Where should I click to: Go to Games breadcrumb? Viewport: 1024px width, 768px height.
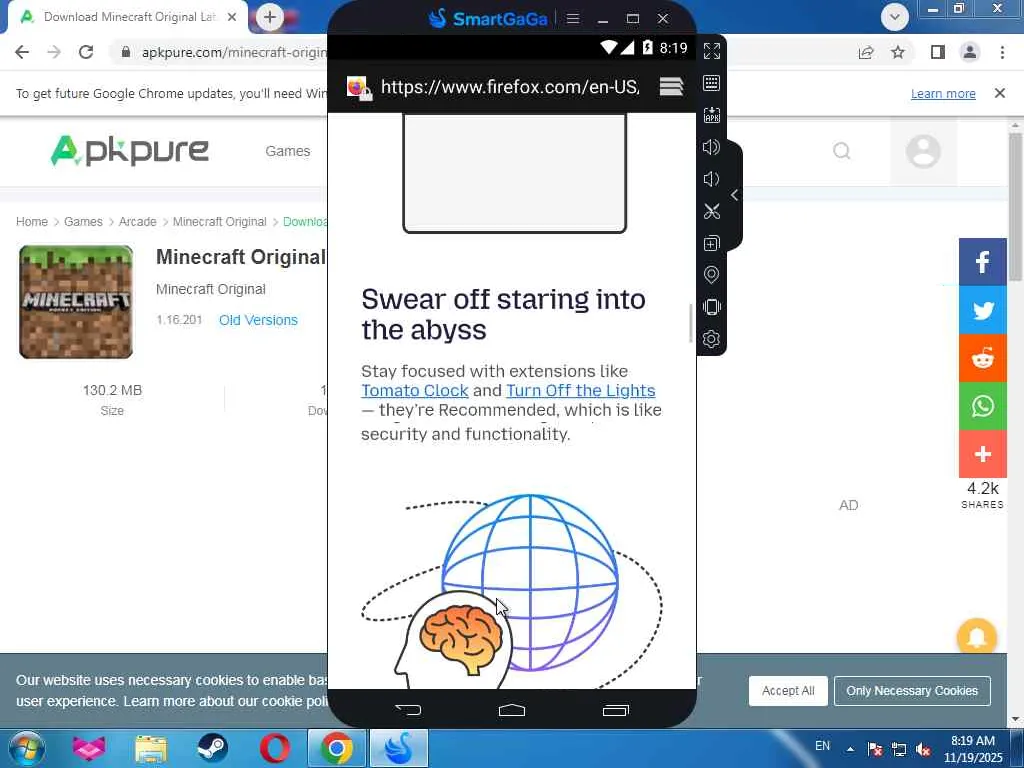point(83,221)
